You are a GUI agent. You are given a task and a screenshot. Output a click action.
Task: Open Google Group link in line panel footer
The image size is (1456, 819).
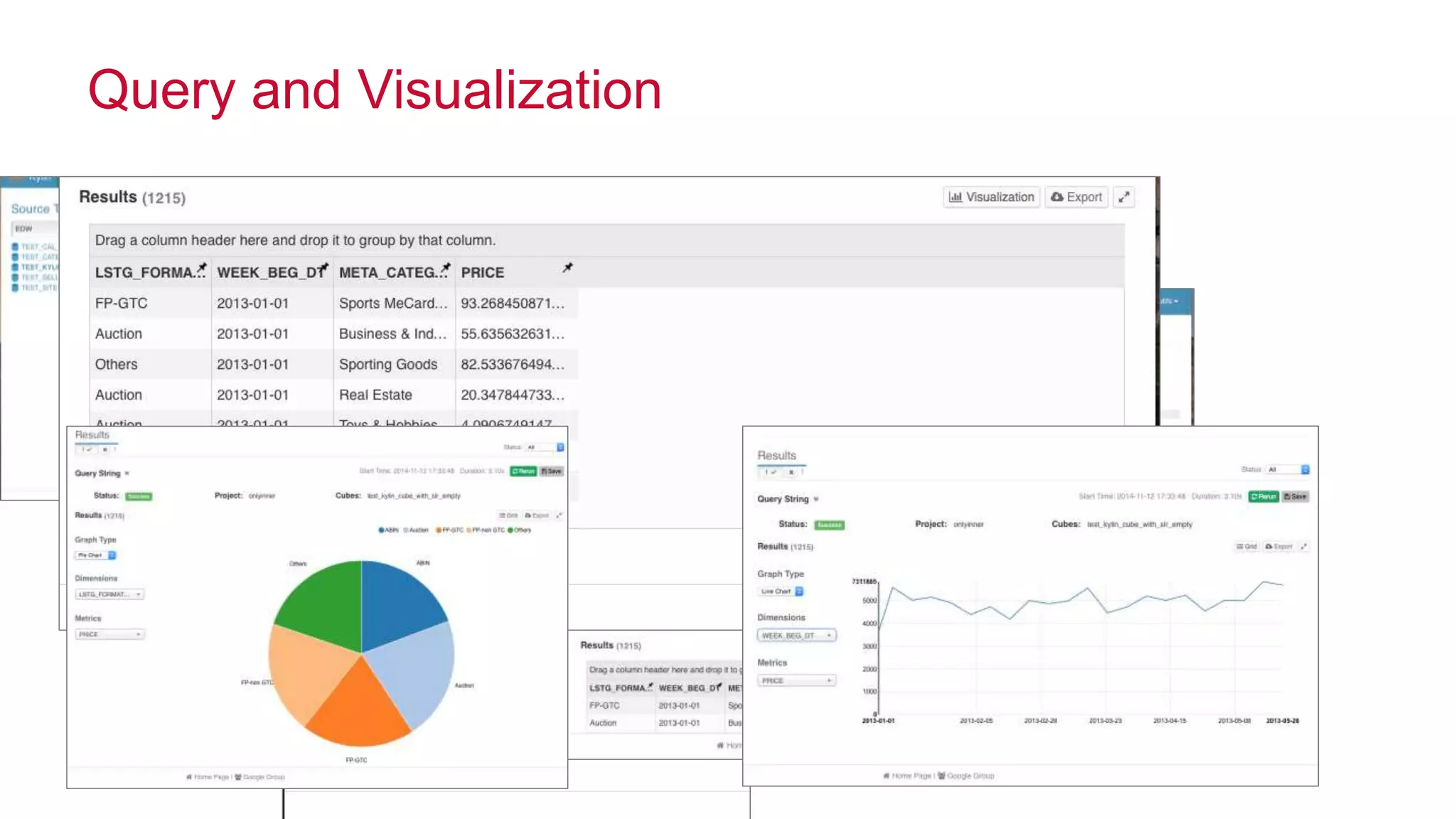point(966,776)
